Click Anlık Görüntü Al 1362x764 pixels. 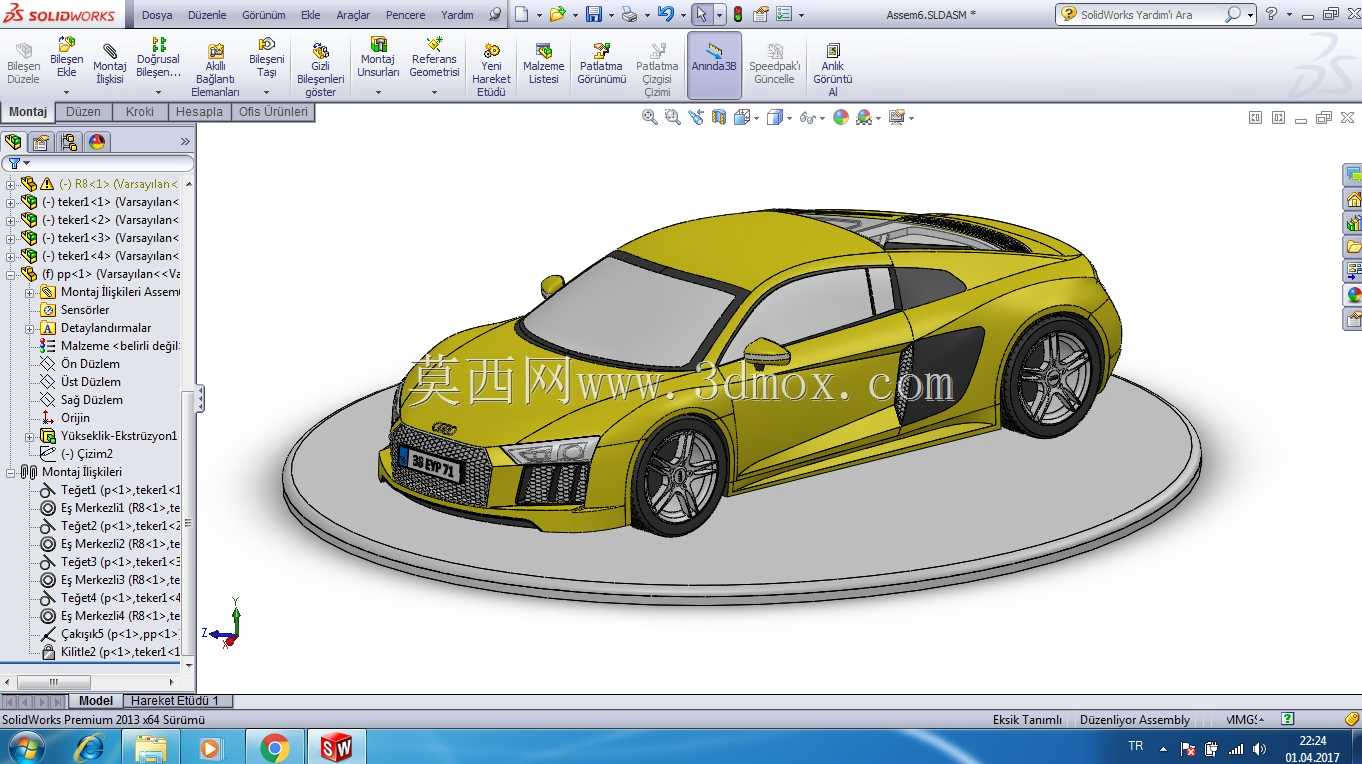click(x=833, y=70)
